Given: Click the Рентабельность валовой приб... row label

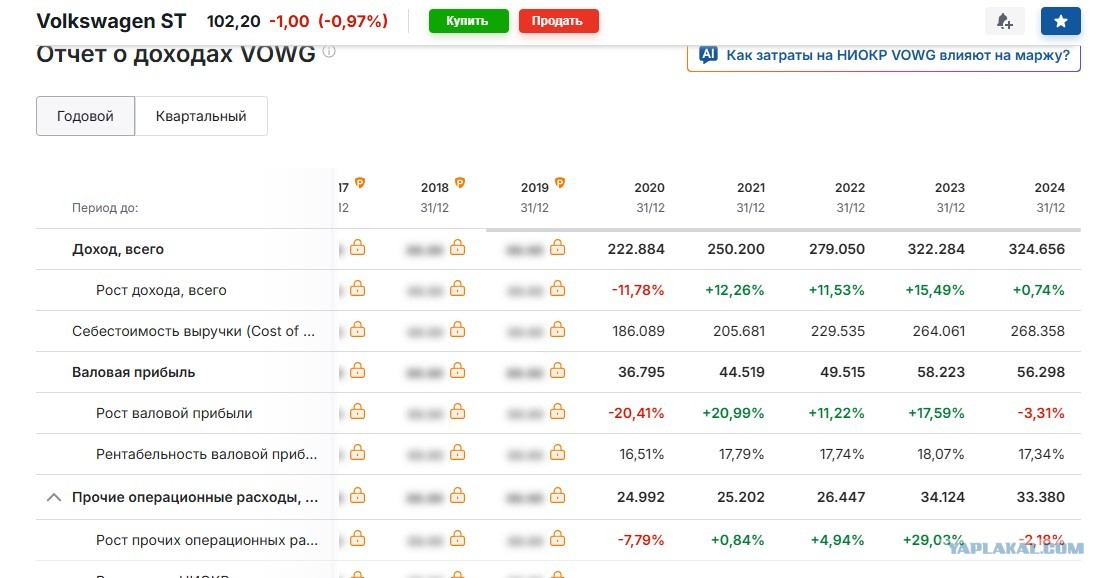Looking at the screenshot, I should click(207, 455).
